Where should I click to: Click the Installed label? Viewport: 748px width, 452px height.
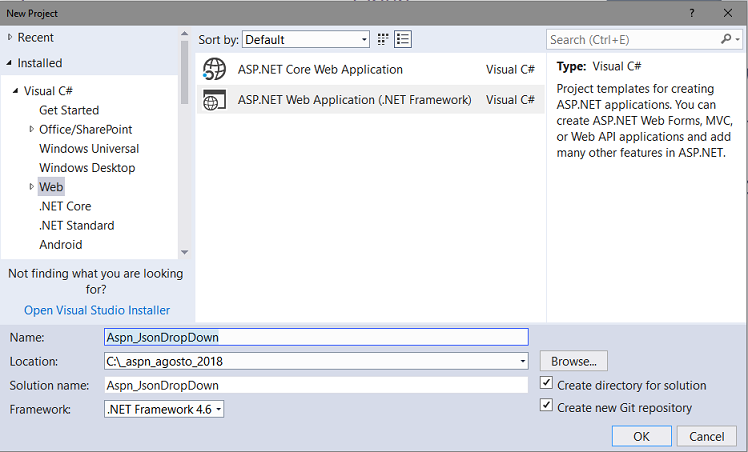click(x=40, y=63)
